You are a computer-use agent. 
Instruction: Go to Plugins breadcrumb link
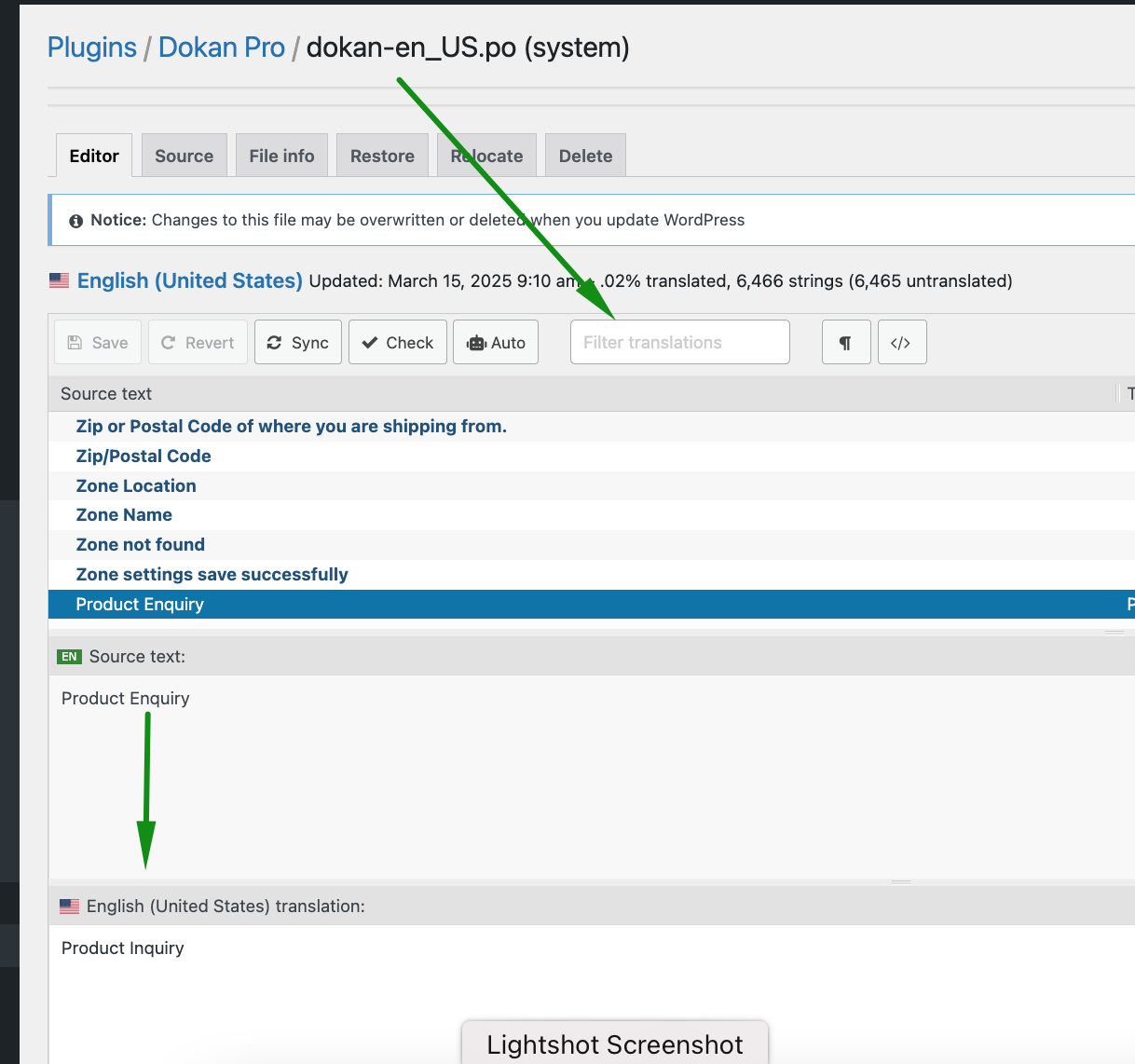tap(92, 48)
